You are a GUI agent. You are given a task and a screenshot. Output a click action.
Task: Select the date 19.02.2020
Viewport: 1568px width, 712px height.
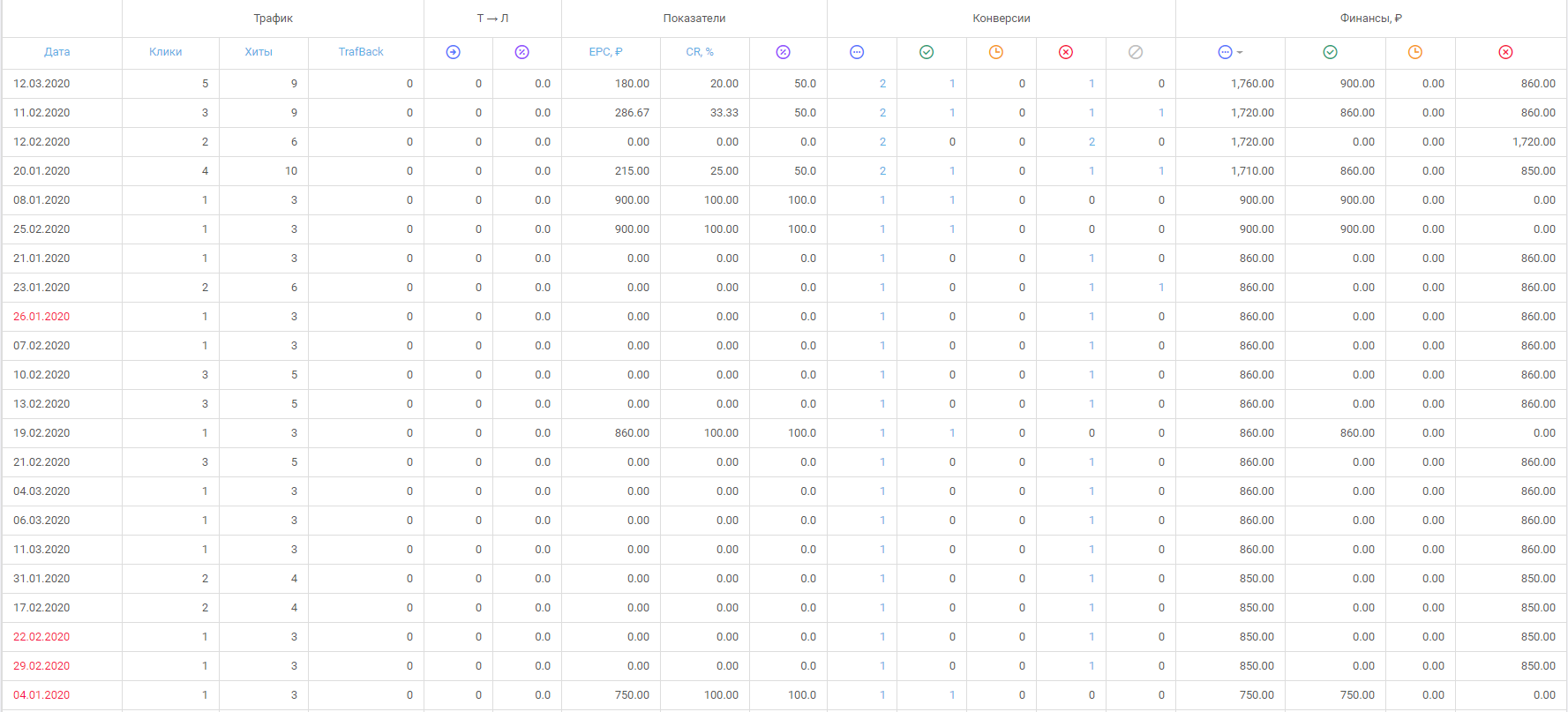(x=41, y=433)
